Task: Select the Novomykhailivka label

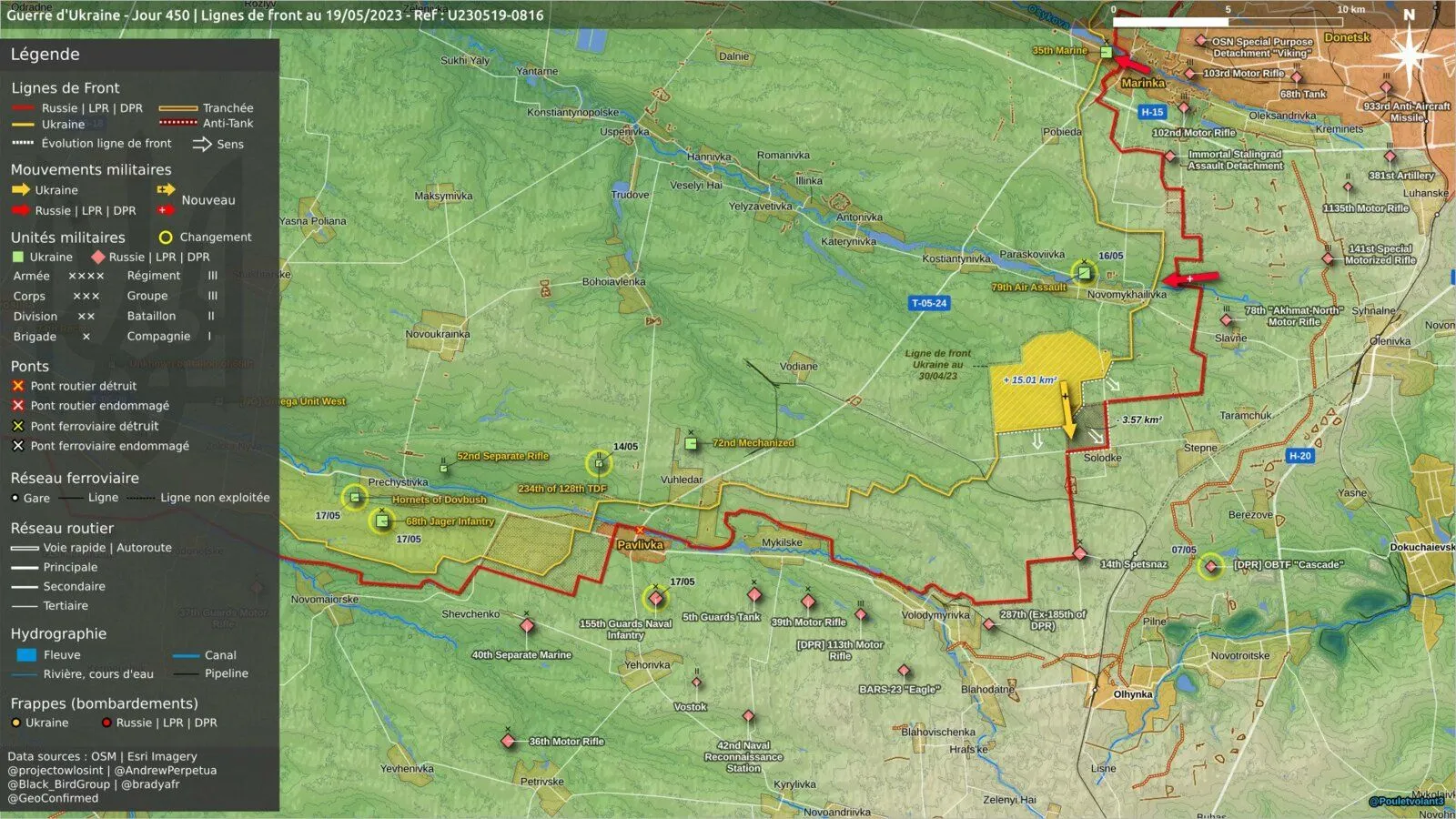Action: click(1127, 294)
